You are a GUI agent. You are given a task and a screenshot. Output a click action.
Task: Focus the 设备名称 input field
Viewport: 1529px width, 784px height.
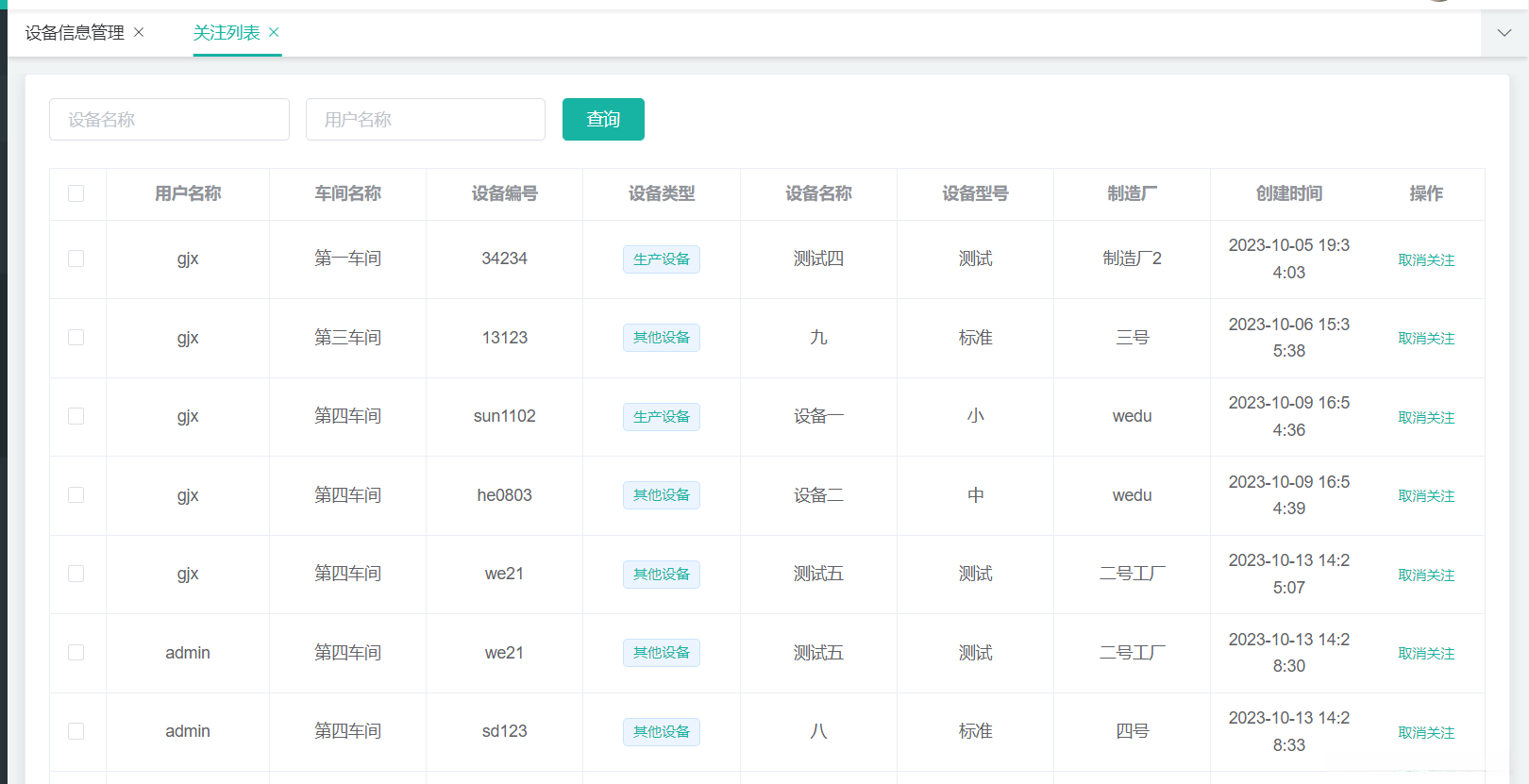[169, 120]
